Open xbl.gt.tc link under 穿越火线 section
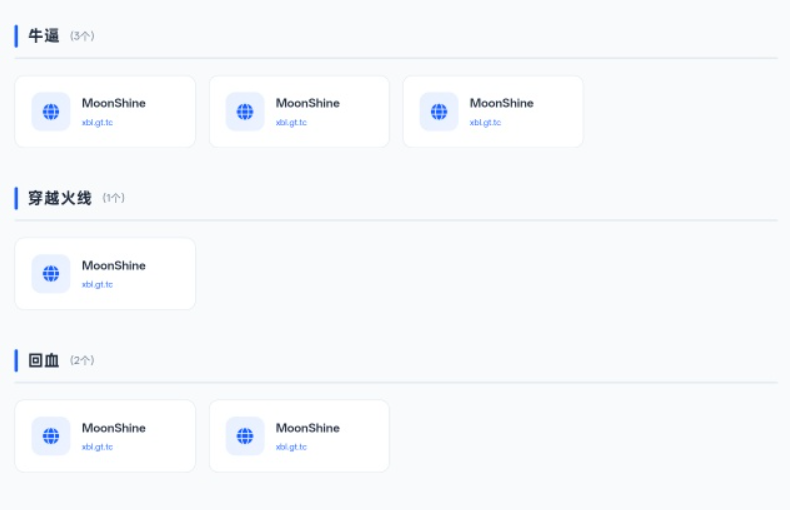This screenshot has width=790, height=510. (x=97, y=285)
